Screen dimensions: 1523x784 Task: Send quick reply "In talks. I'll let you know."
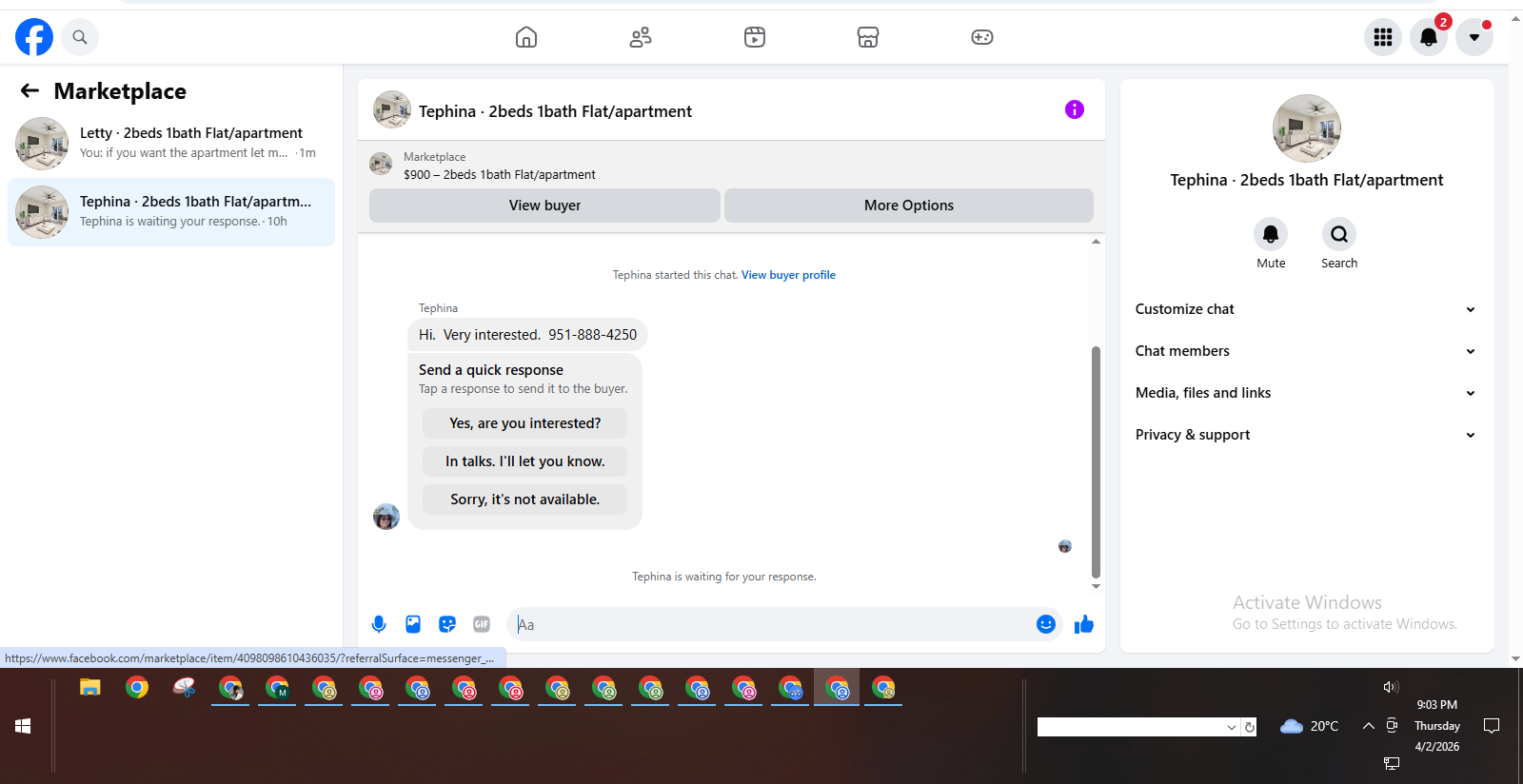tap(525, 461)
